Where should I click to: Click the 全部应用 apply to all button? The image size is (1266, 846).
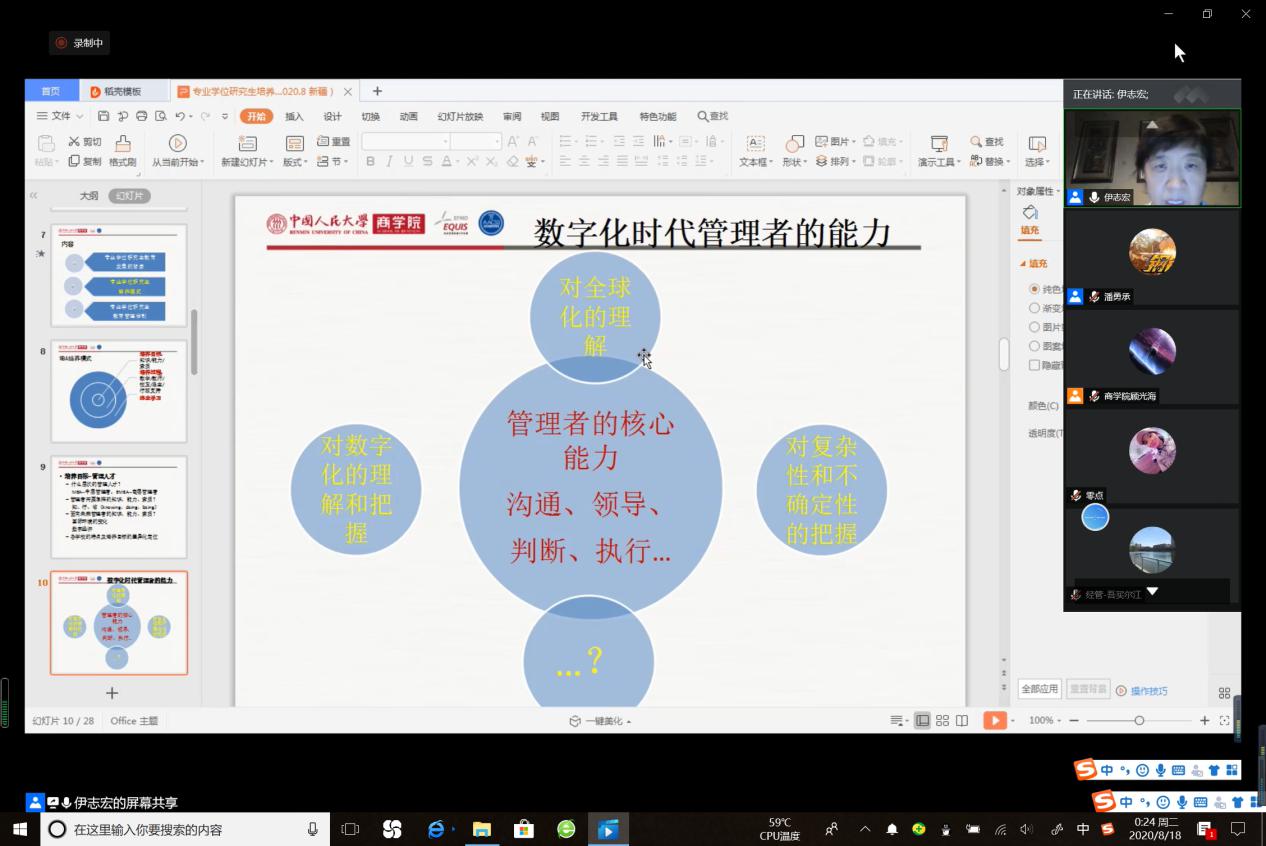1039,689
